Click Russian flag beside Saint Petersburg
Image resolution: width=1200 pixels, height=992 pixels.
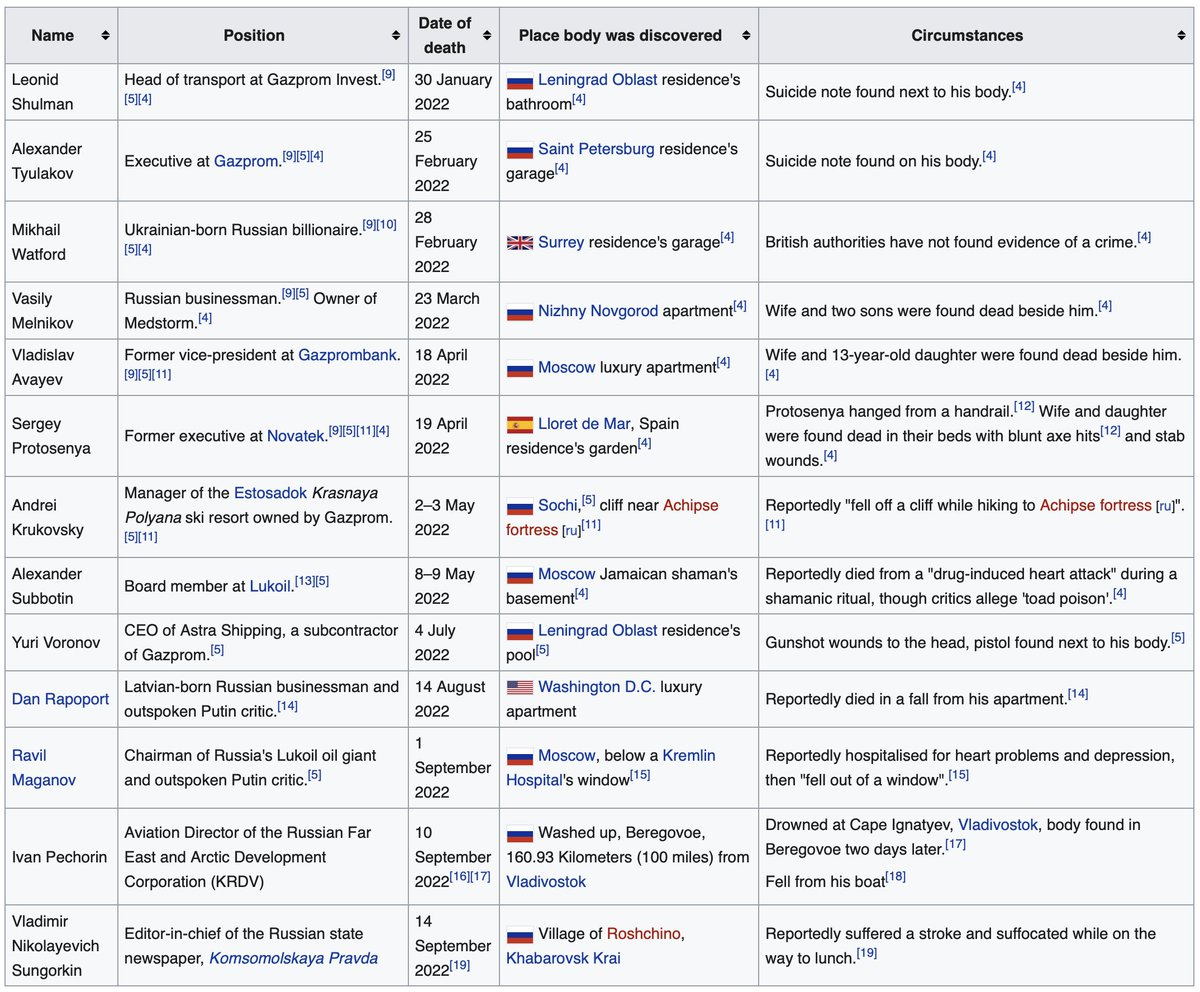coord(520,150)
